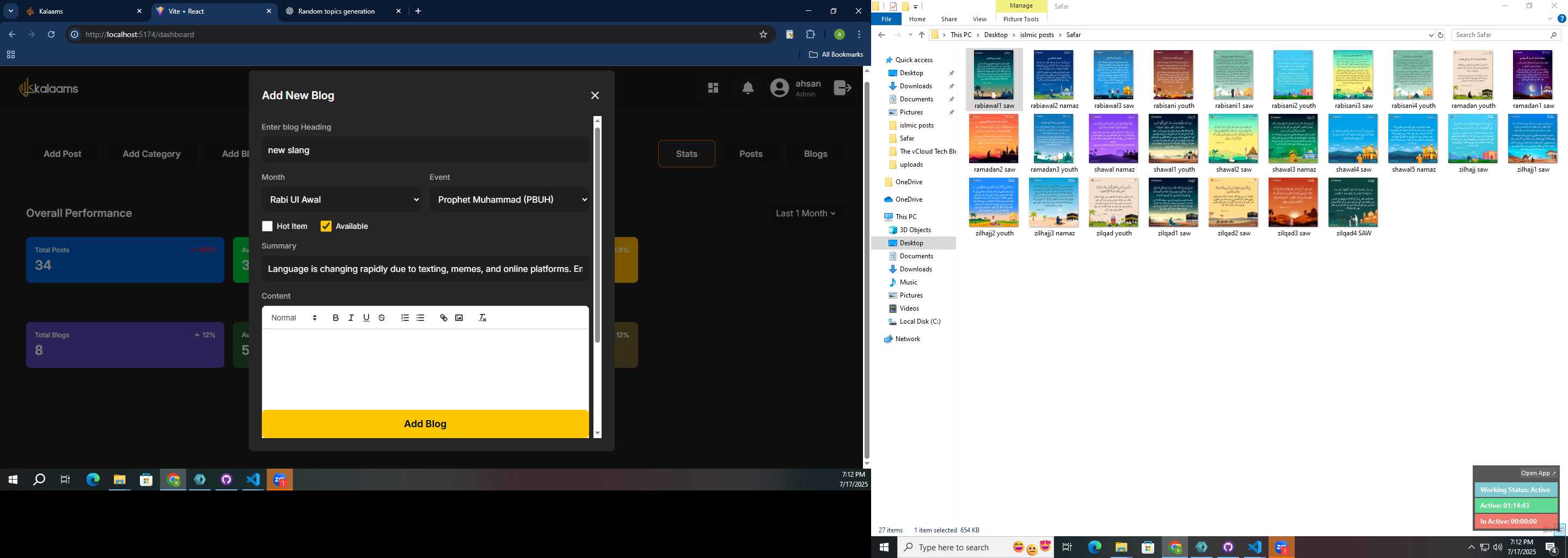Screen dimensions: 1568x558
Task: Select the Stats tab on dashboard
Action: tap(687, 154)
